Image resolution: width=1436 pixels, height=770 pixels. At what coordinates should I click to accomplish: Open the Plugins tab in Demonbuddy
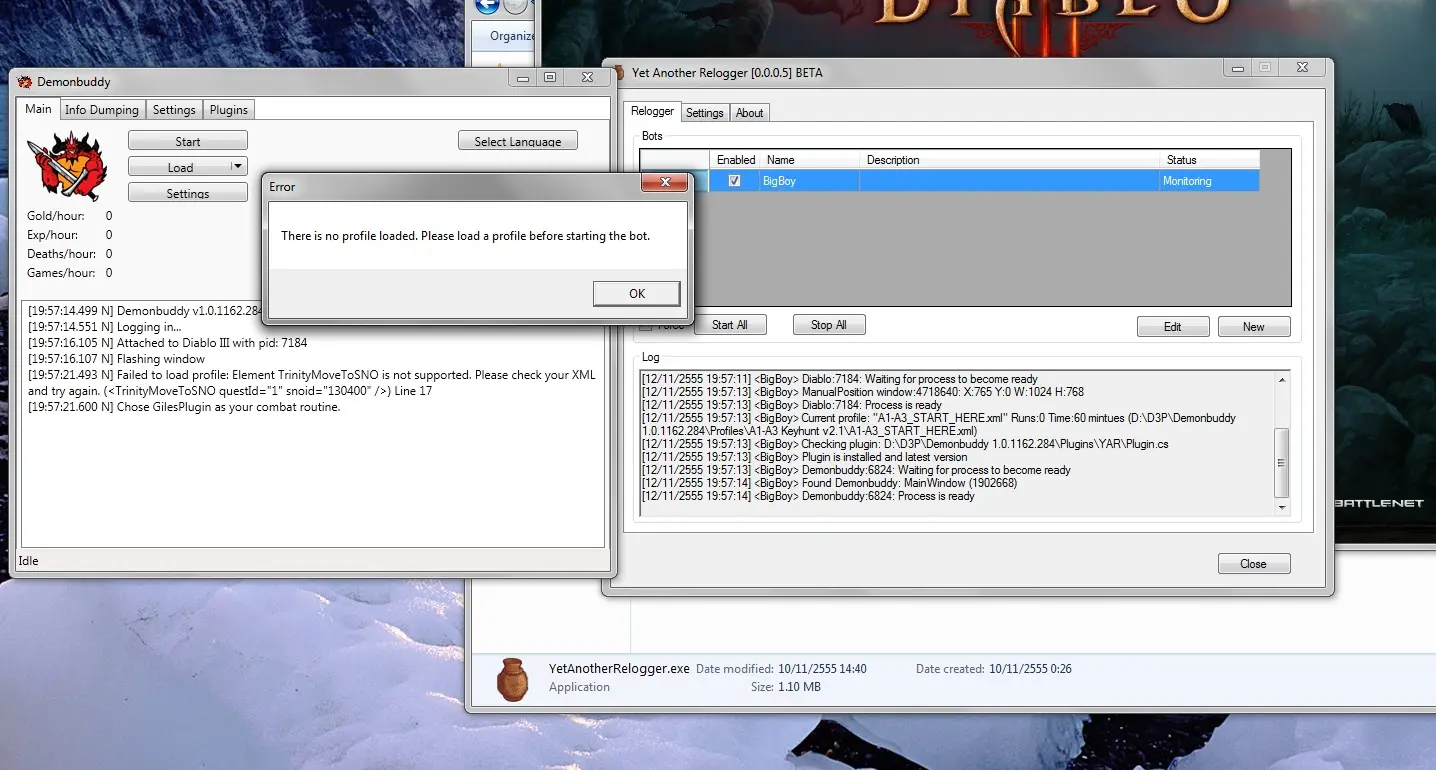229,110
